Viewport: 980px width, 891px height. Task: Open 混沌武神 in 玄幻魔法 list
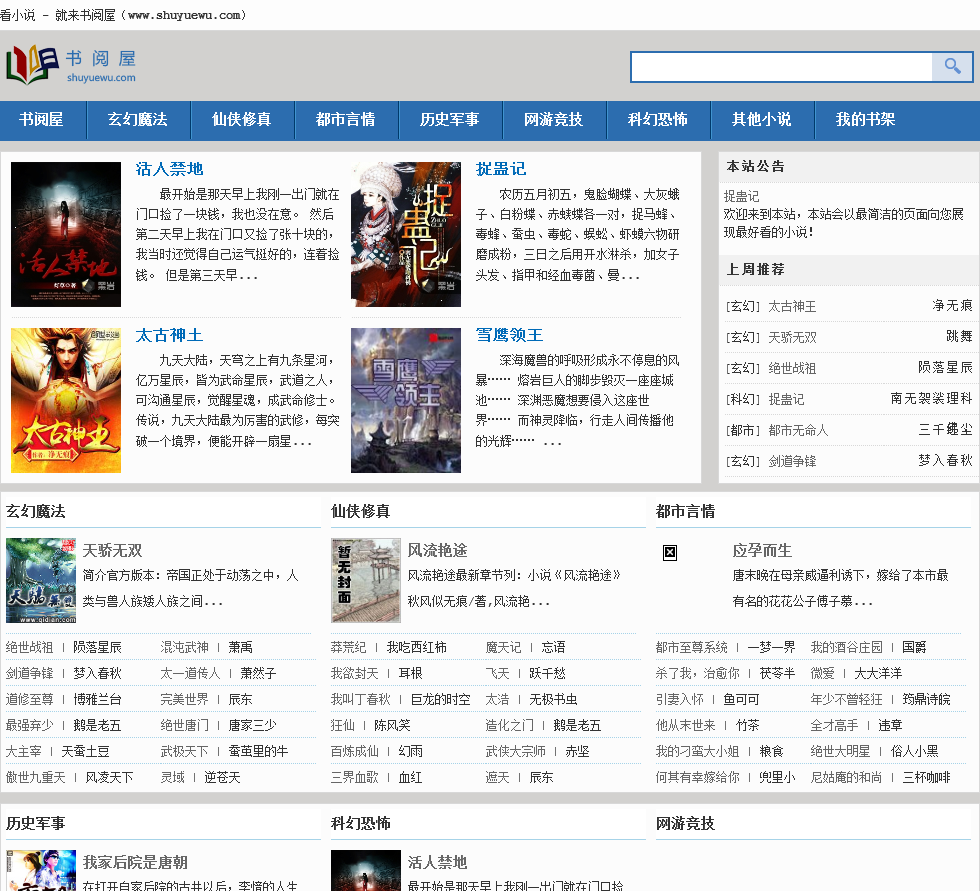(184, 647)
